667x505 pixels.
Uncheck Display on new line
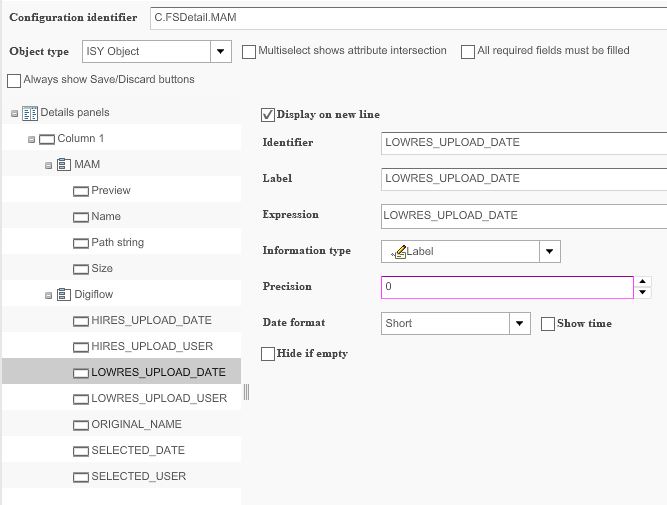(268, 115)
